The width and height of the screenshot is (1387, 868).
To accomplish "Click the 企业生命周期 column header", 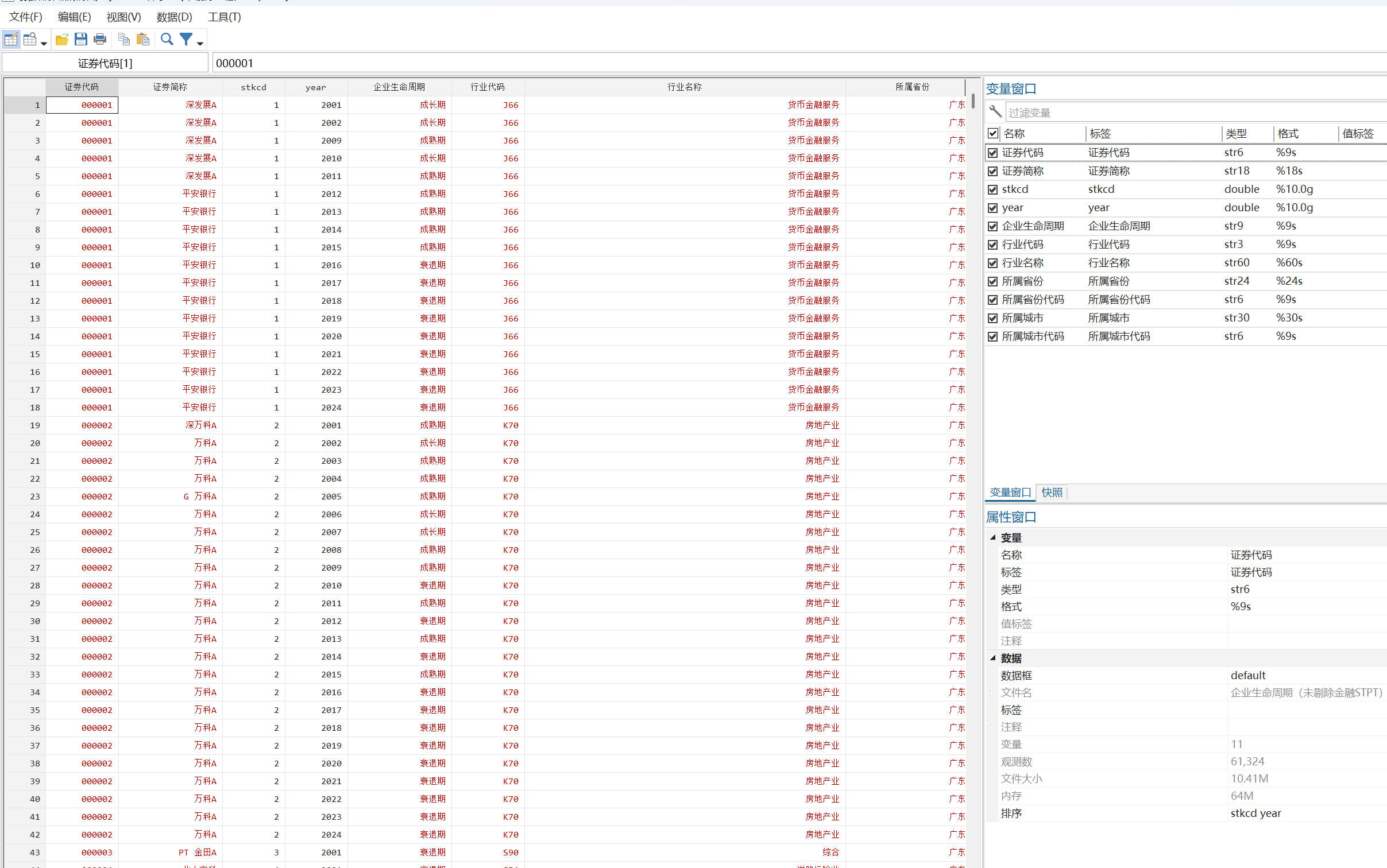I will (399, 87).
